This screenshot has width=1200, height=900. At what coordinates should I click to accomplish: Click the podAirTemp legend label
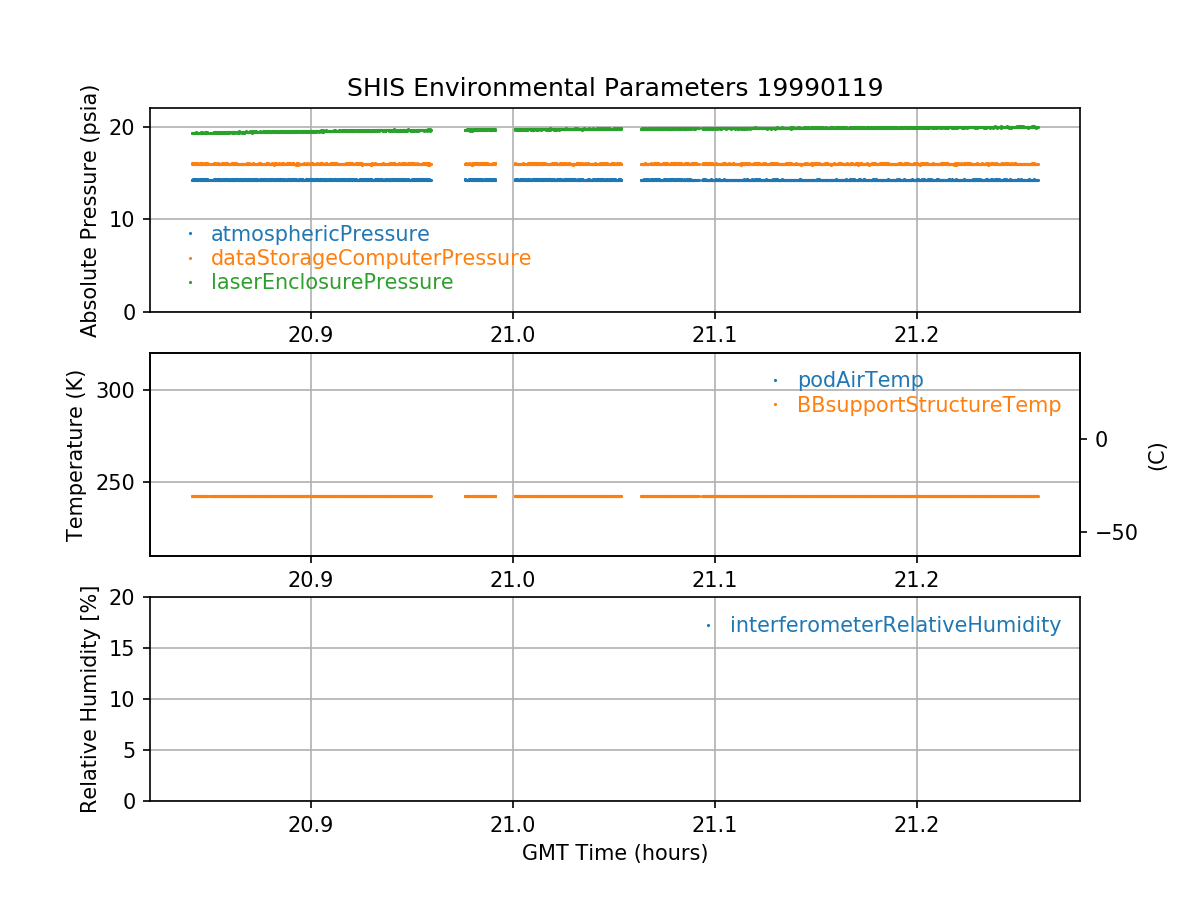(x=860, y=380)
